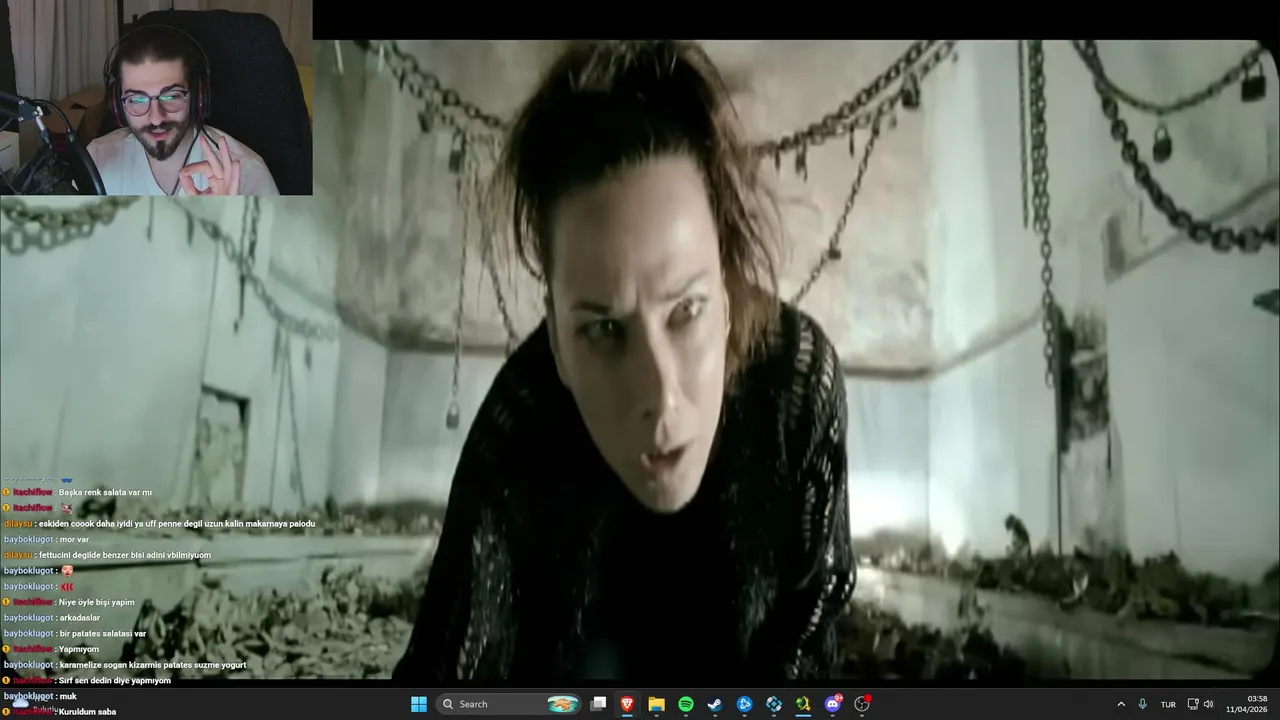Open Spotify from the taskbar
The height and width of the screenshot is (720, 1280).
[x=686, y=704]
